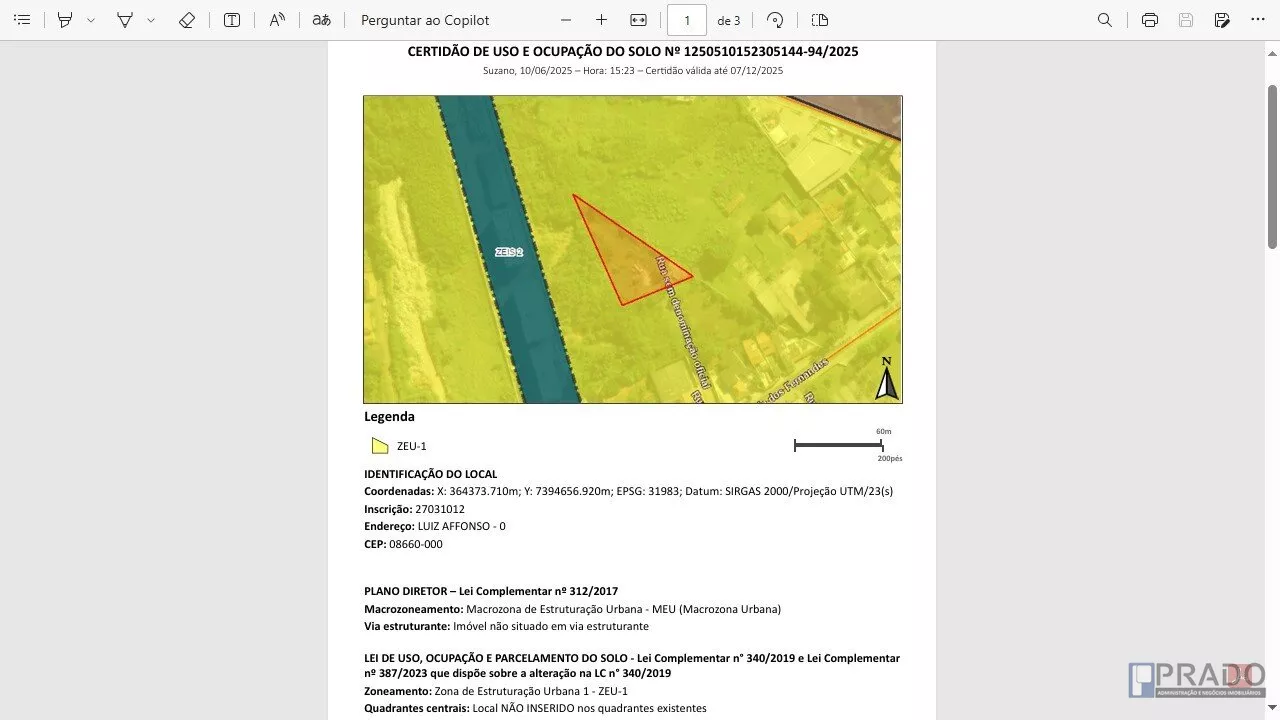Click the add text box tool
This screenshot has width=1280, height=720.
[x=232, y=20]
